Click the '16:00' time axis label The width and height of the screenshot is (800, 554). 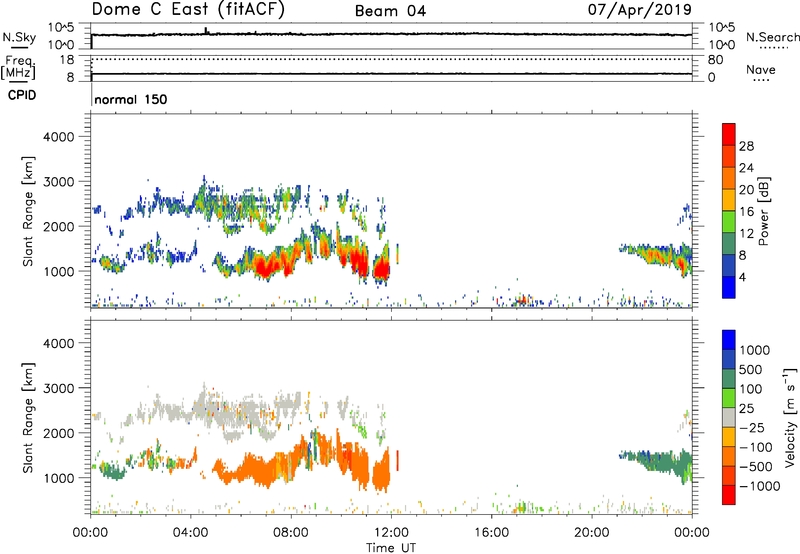click(x=491, y=533)
